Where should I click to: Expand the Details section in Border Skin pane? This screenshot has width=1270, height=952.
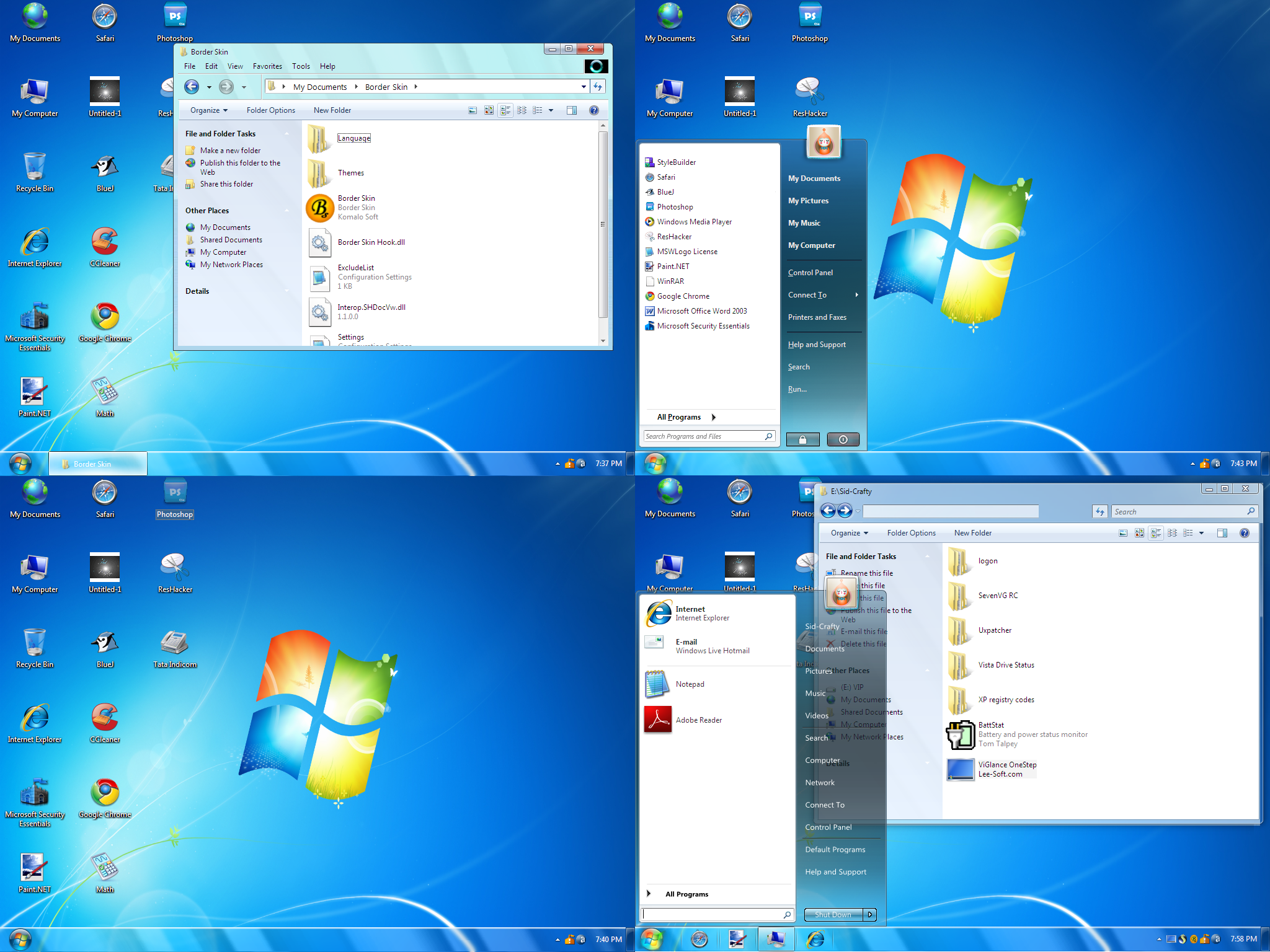pos(287,291)
